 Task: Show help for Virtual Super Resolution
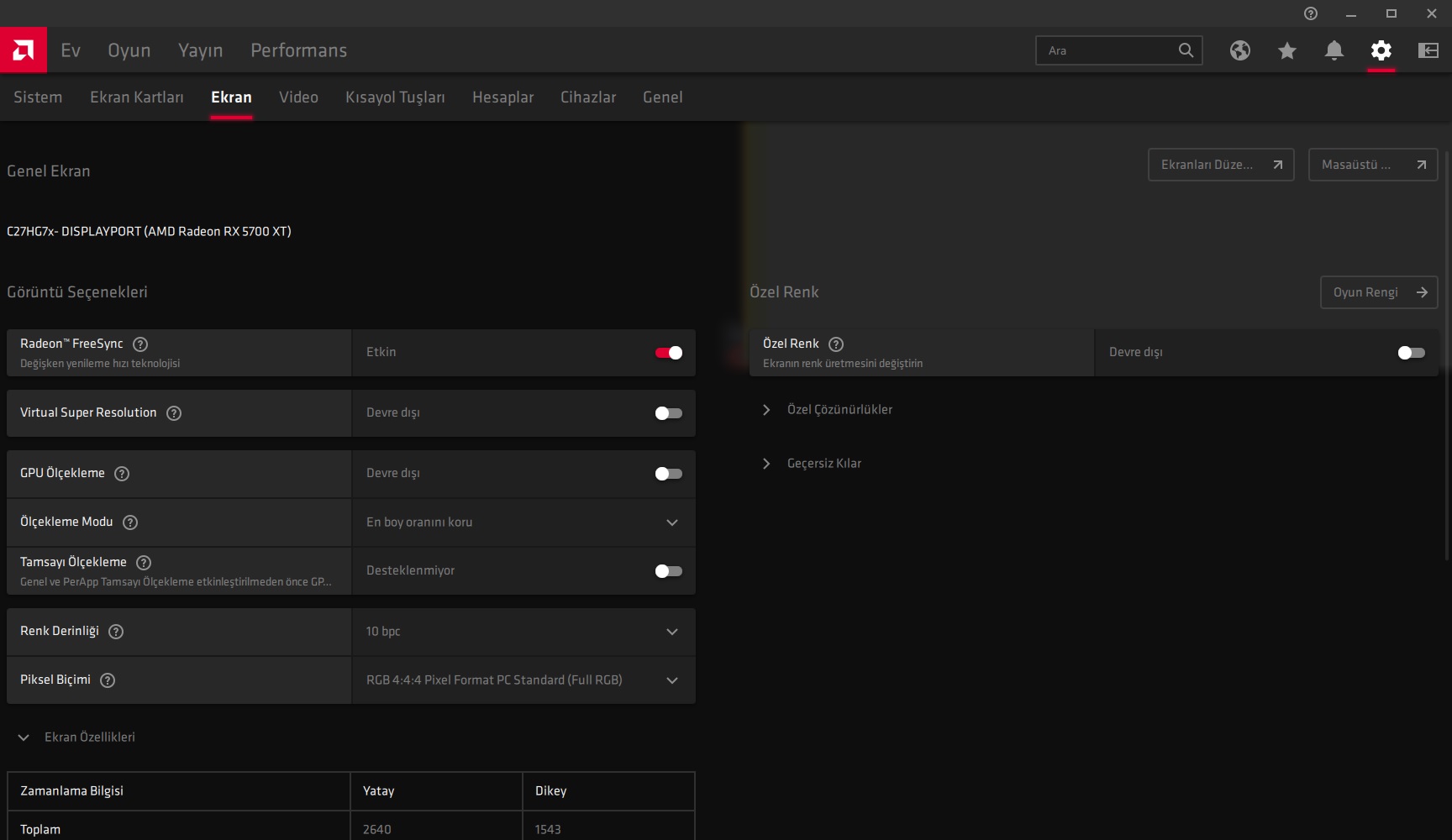[174, 413]
